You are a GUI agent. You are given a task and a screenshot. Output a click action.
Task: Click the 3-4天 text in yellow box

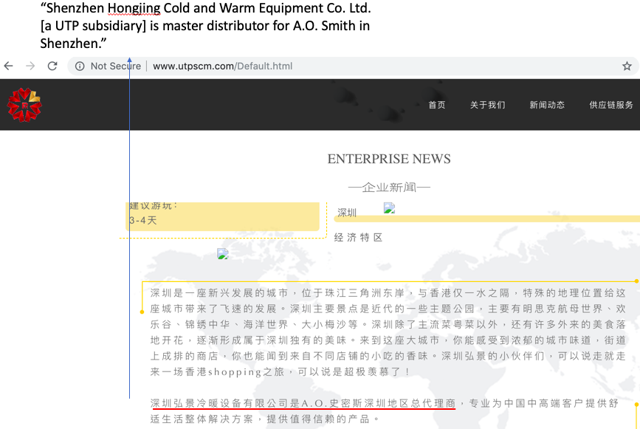click(x=143, y=220)
